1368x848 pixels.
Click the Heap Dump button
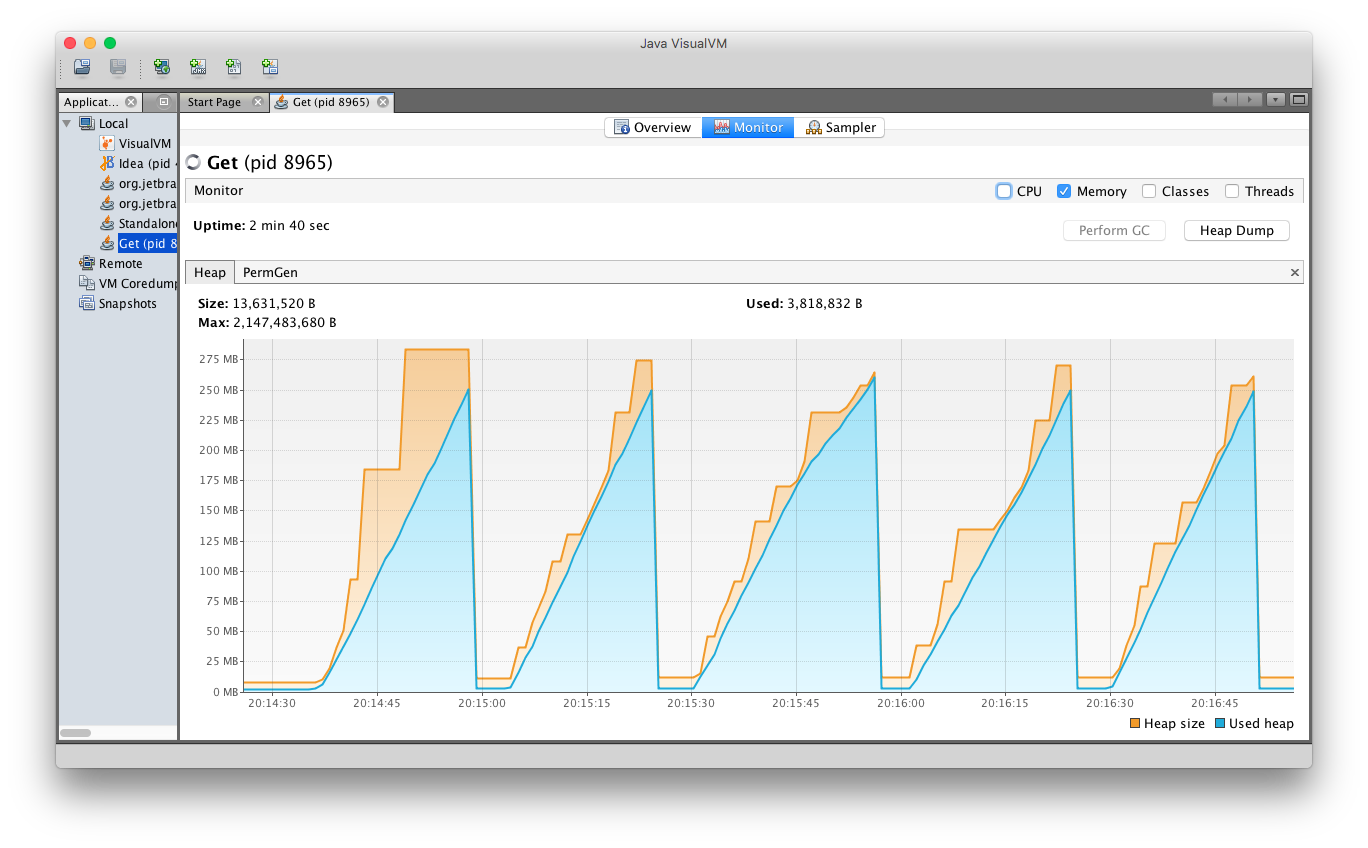pos(1236,230)
